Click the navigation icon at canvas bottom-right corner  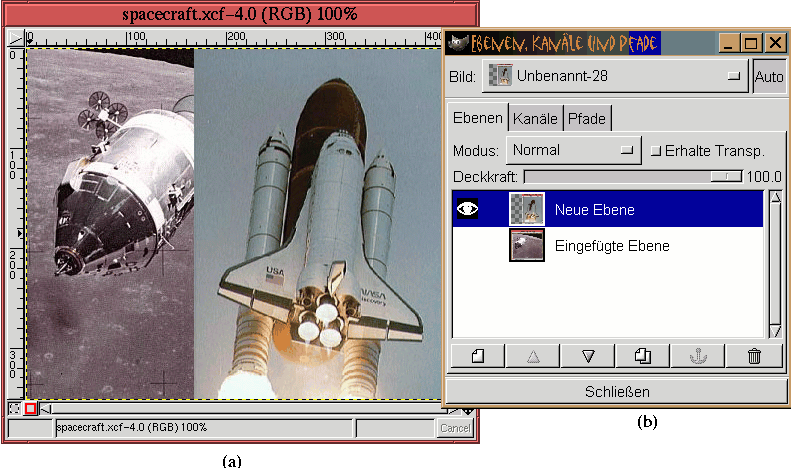click(468, 408)
